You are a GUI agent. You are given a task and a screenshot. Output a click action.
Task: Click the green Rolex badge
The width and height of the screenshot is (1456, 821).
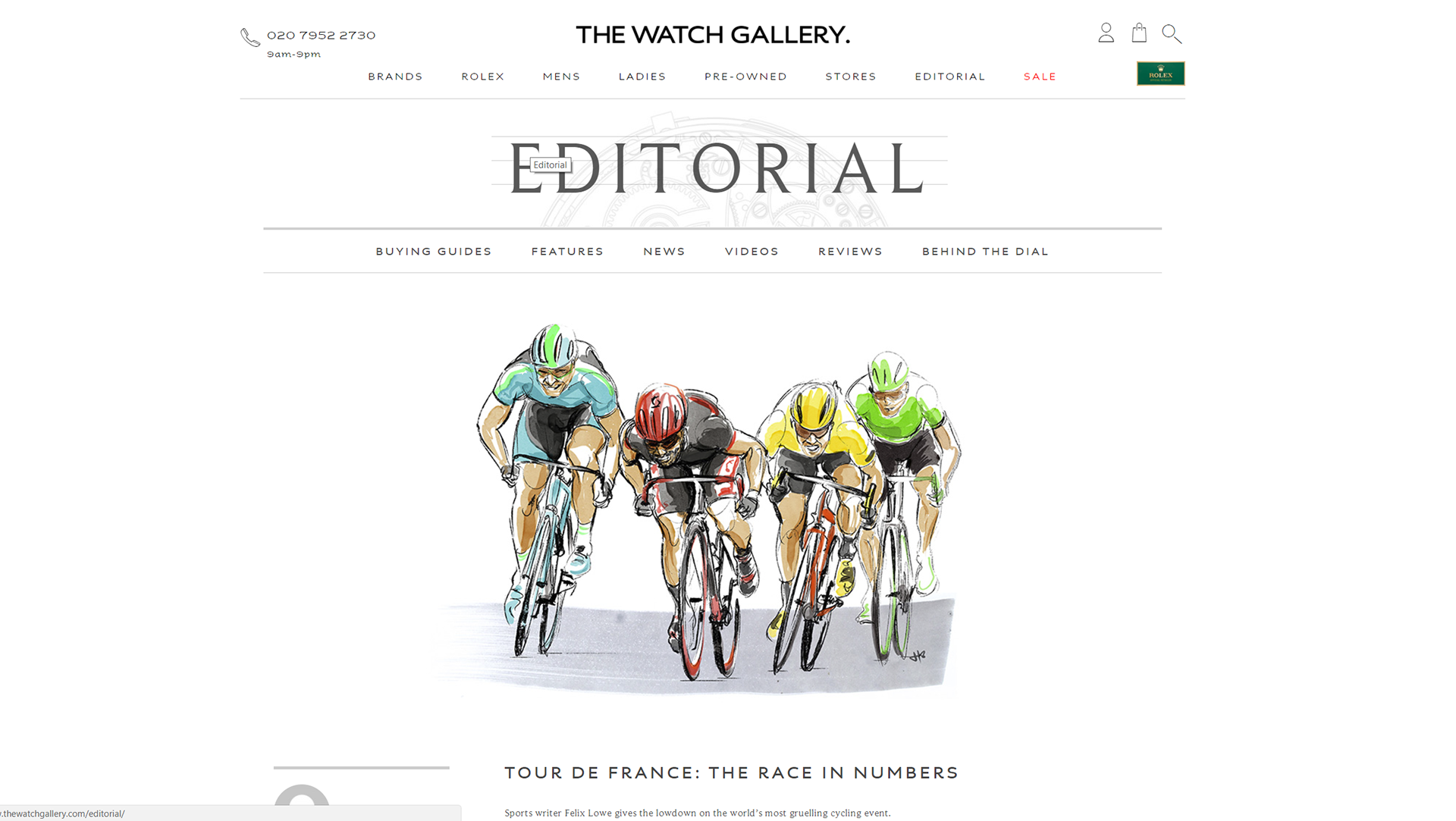1160,74
